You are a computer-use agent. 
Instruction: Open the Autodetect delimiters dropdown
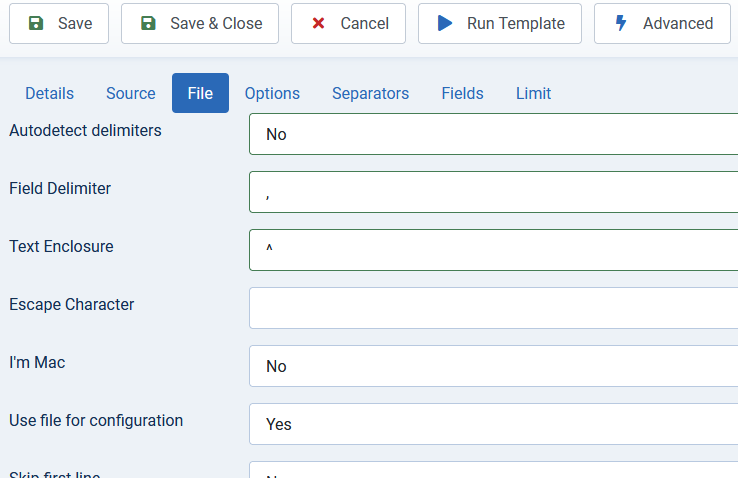coord(493,134)
